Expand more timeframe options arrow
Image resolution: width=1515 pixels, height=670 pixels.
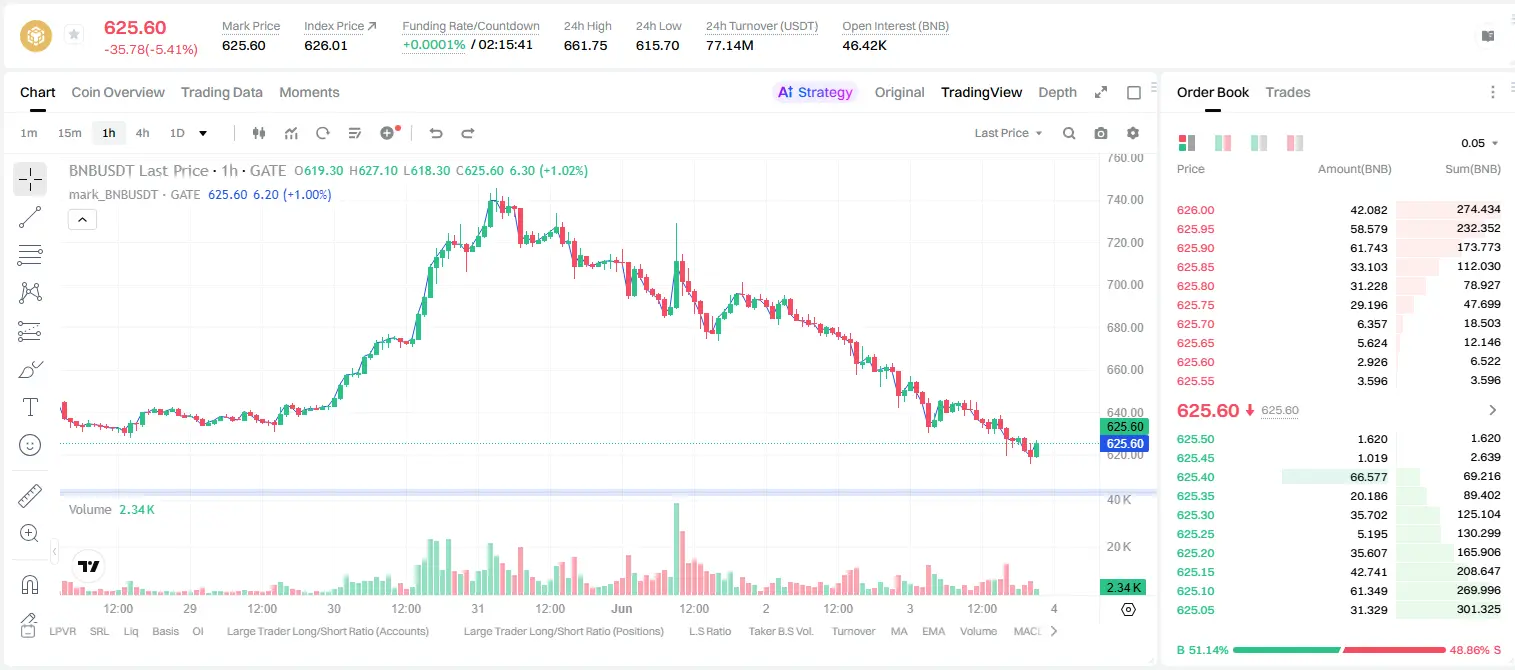click(x=203, y=133)
